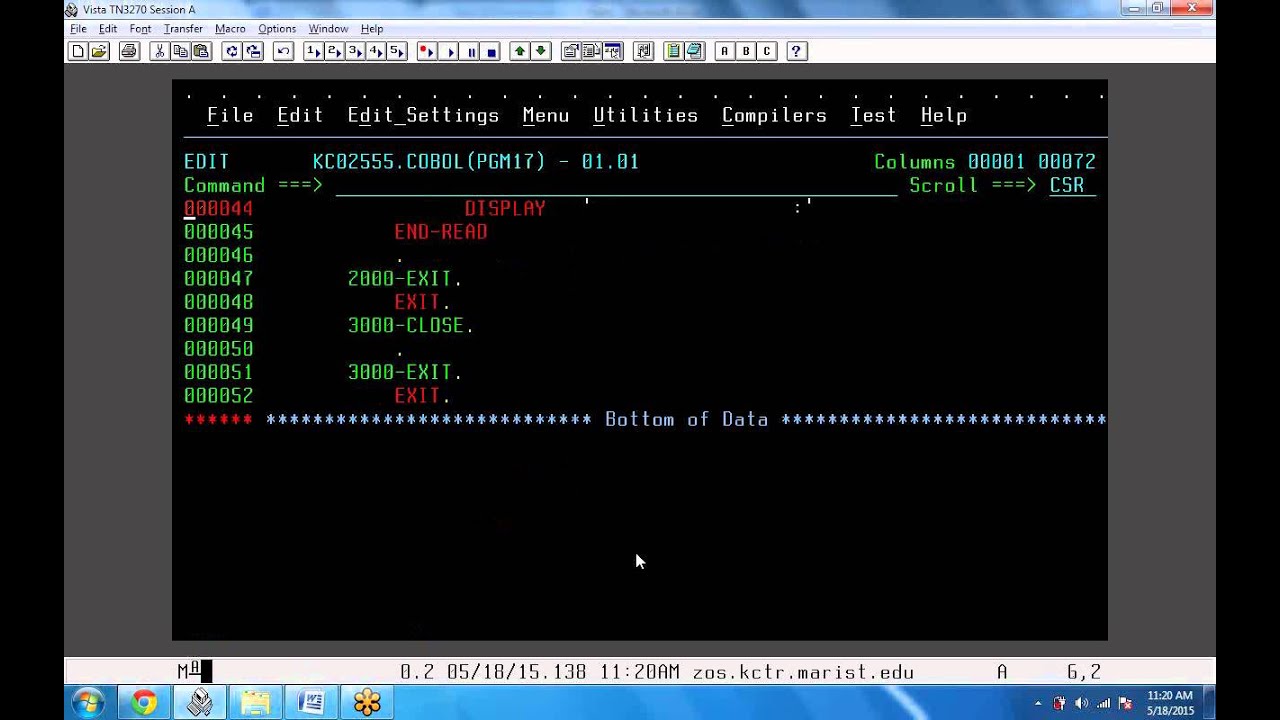Viewport: 1280px width, 720px height.
Task: Click the Scroll CSR field
Action: [x=1072, y=186]
